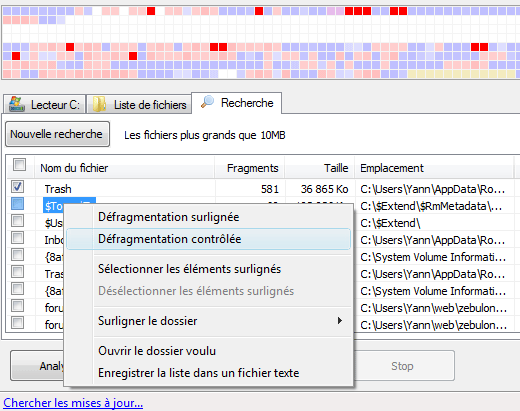Click the magnifier icon on Recherche tab
Viewport: 520px width, 411px height.
tap(207, 102)
